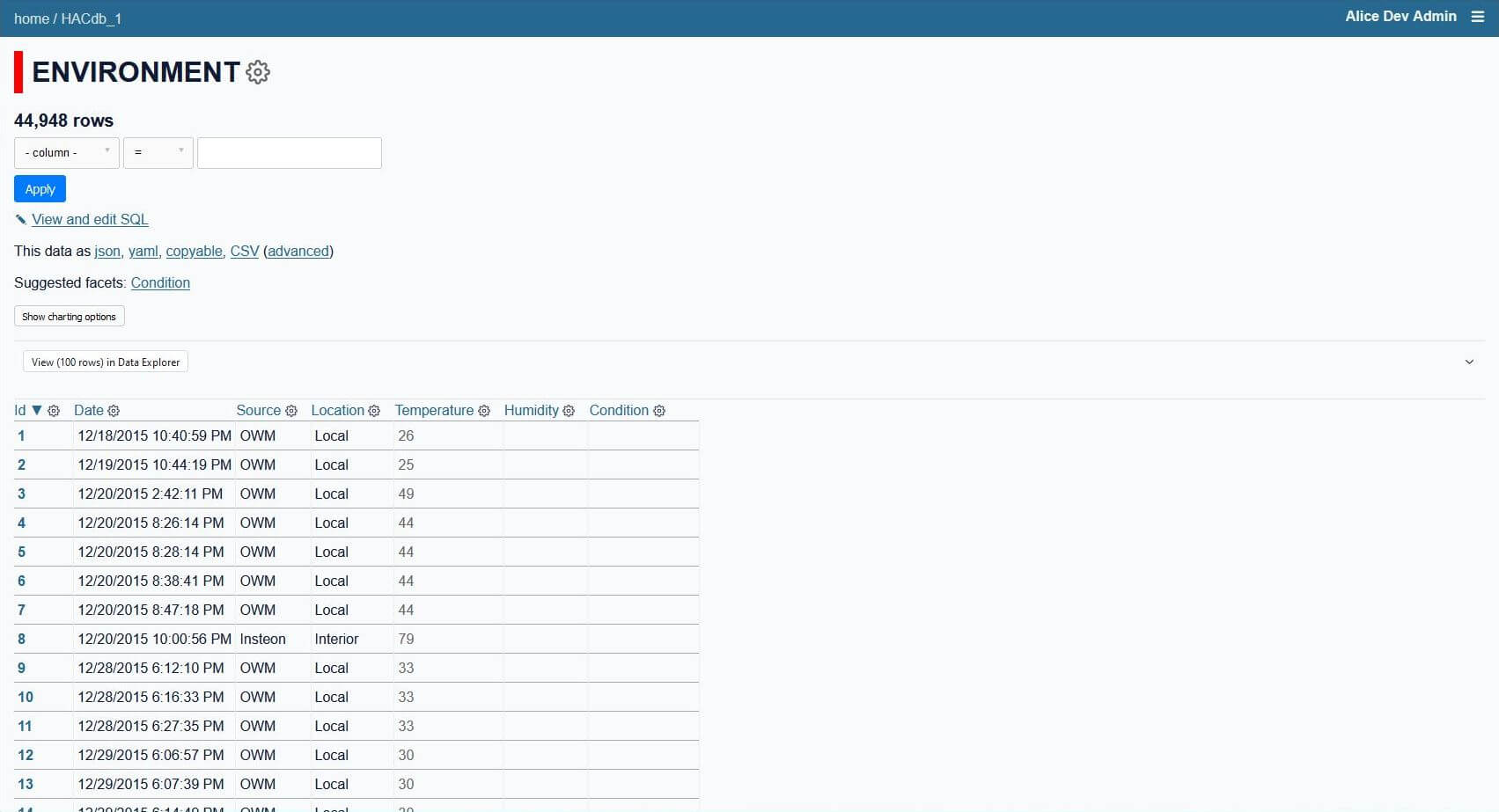Viewport: 1499px width, 812px height.
Task: Open the copyable data link
Action: coord(194,252)
